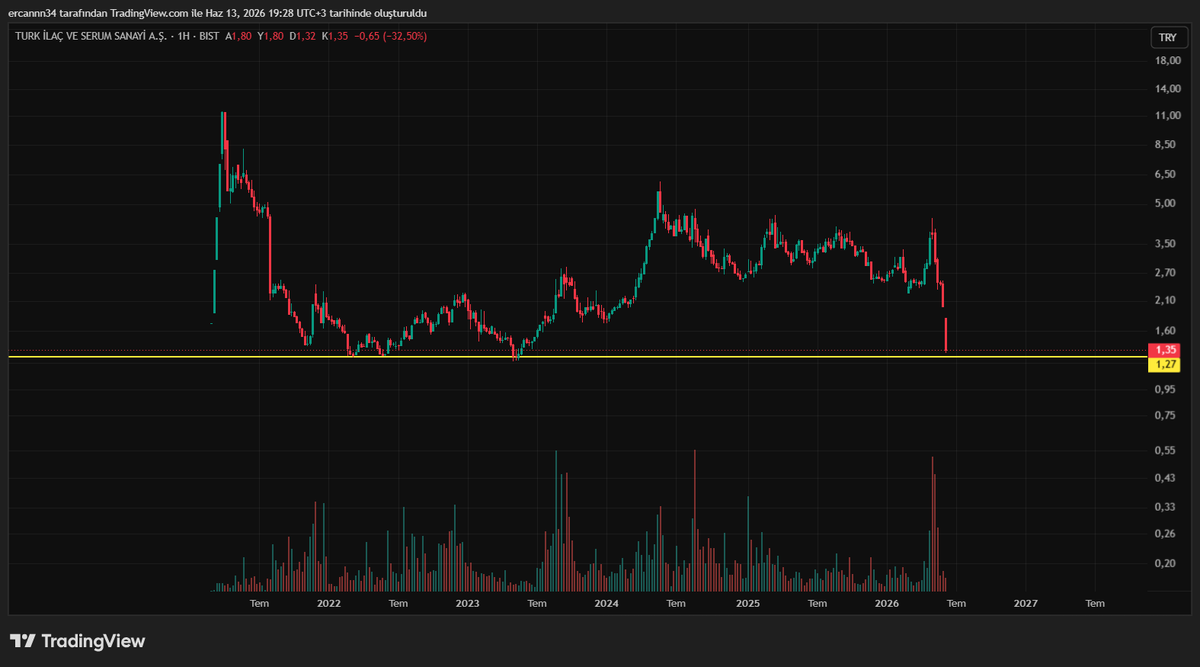Image resolution: width=1200 pixels, height=667 pixels.
Task: Click the 0,95 price axis label
Action: 1166,388
